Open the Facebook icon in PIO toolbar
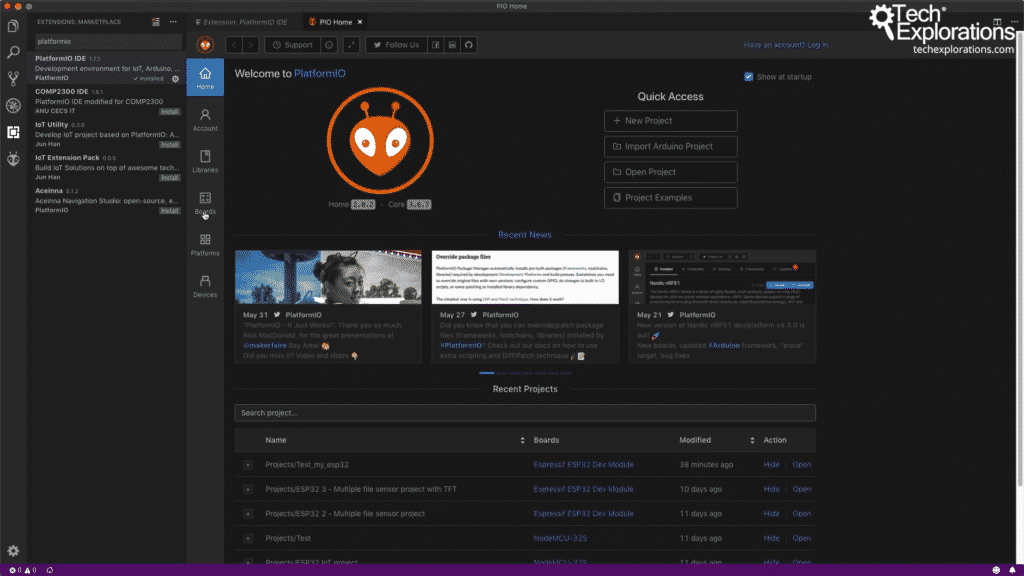The image size is (1024, 576). 436,45
